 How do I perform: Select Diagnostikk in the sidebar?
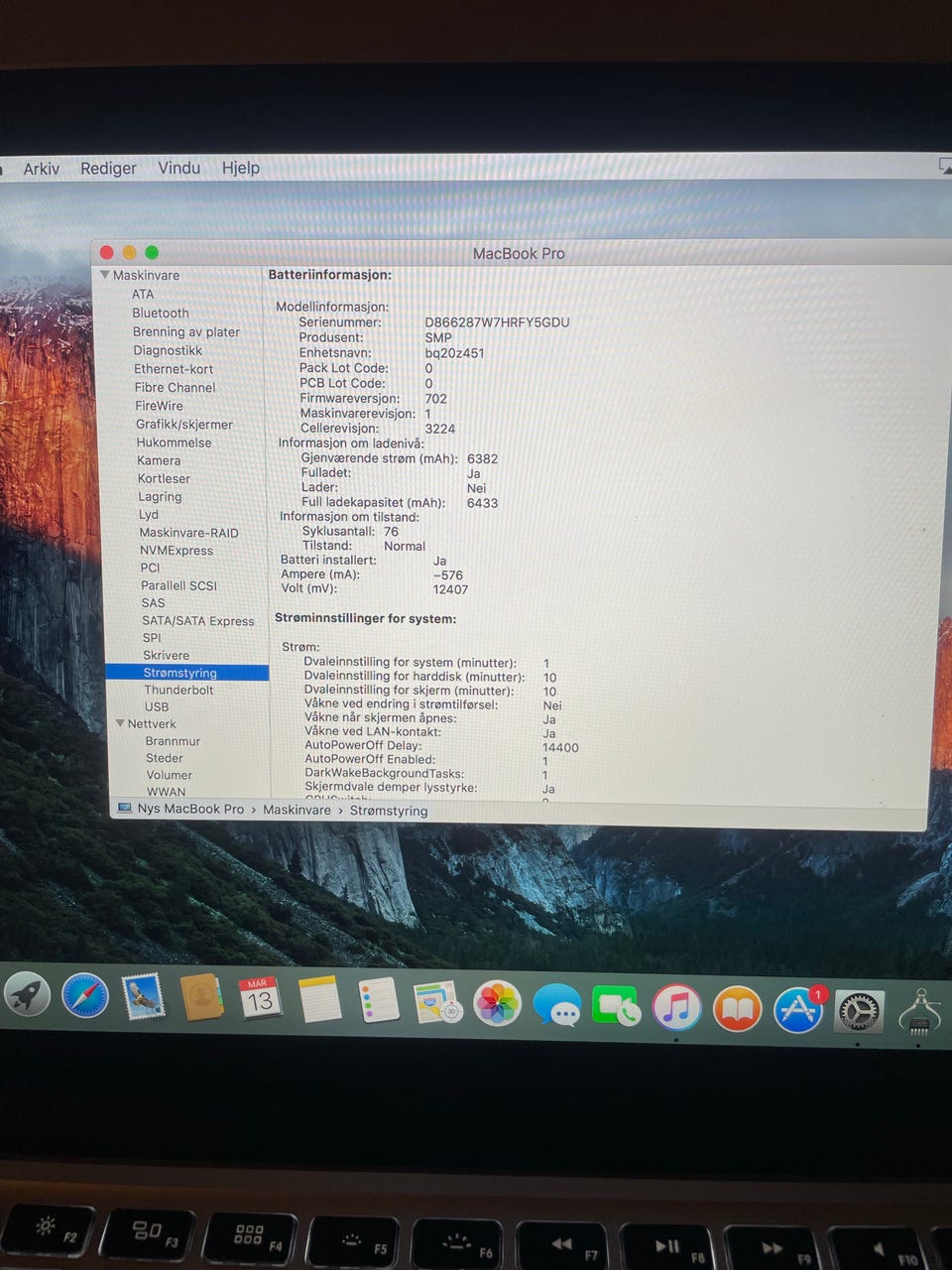coord(168,350)
